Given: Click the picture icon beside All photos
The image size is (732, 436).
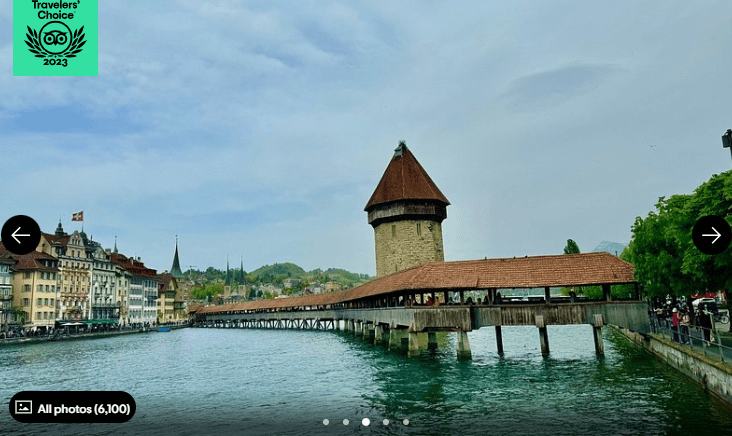Looking at the screenshot, I should [x=24, y=408].
